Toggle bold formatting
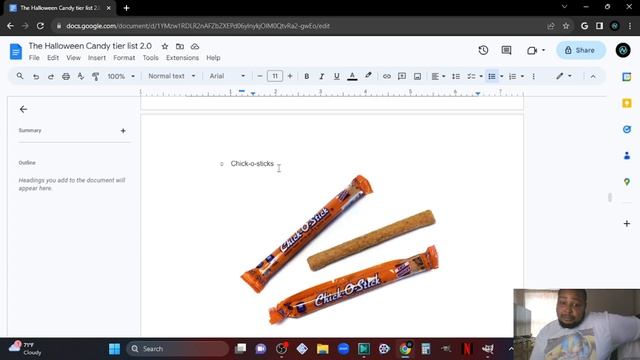This screenshot has height=360, width=640. pyautogui.click(x=307, y=76)
